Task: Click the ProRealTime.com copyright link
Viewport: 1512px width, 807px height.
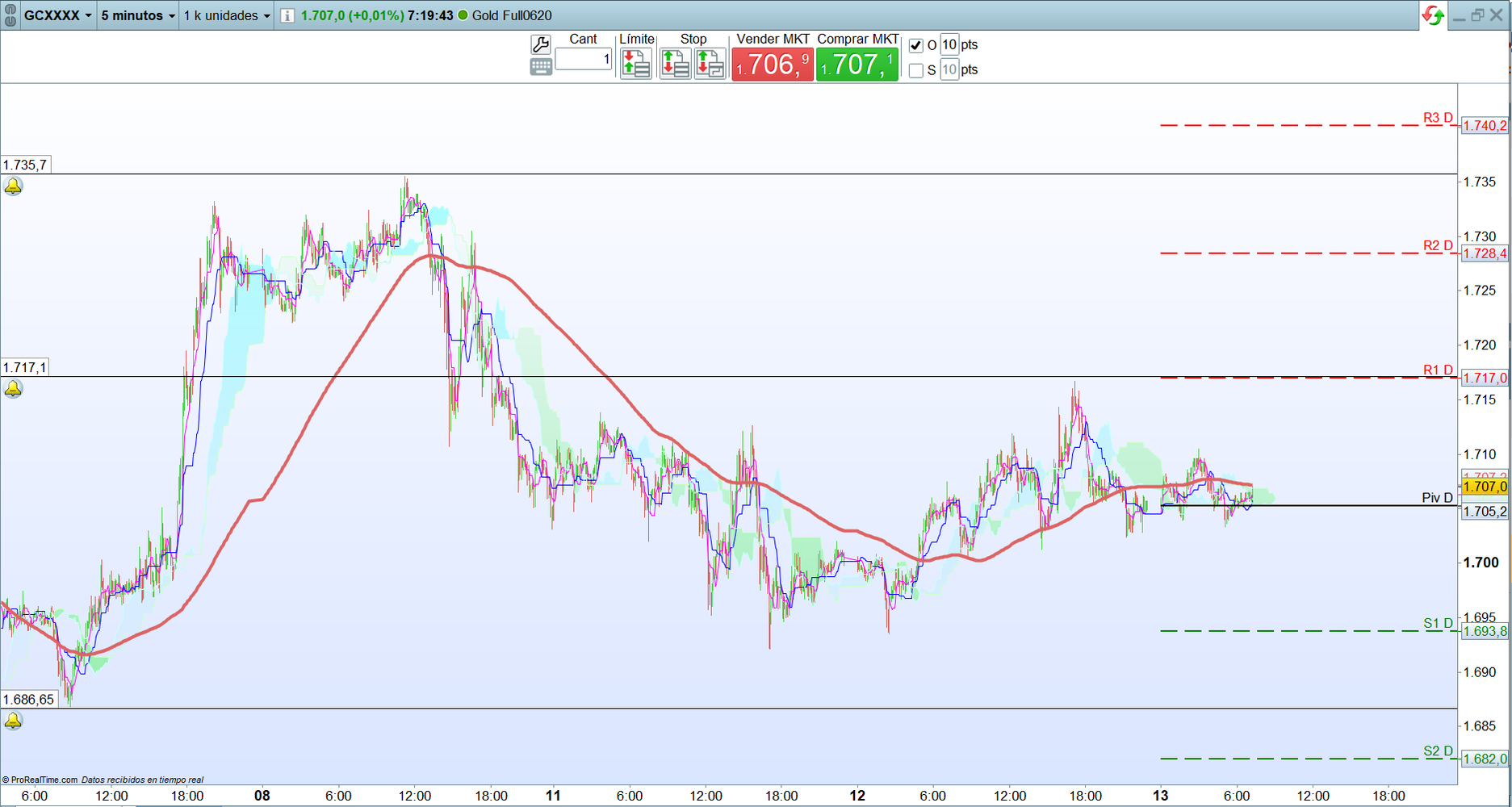Action: coord(40,780)
